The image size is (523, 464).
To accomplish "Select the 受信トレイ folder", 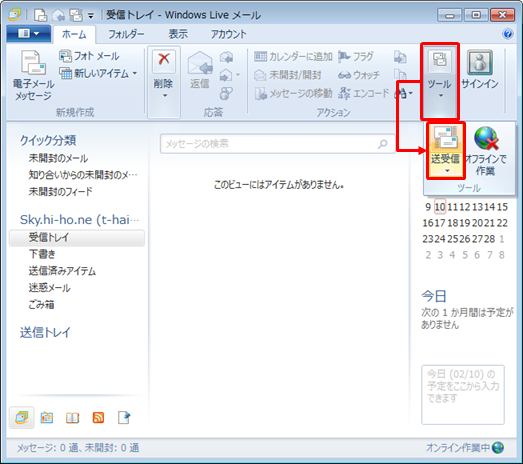I will click(x=77, y=238).
